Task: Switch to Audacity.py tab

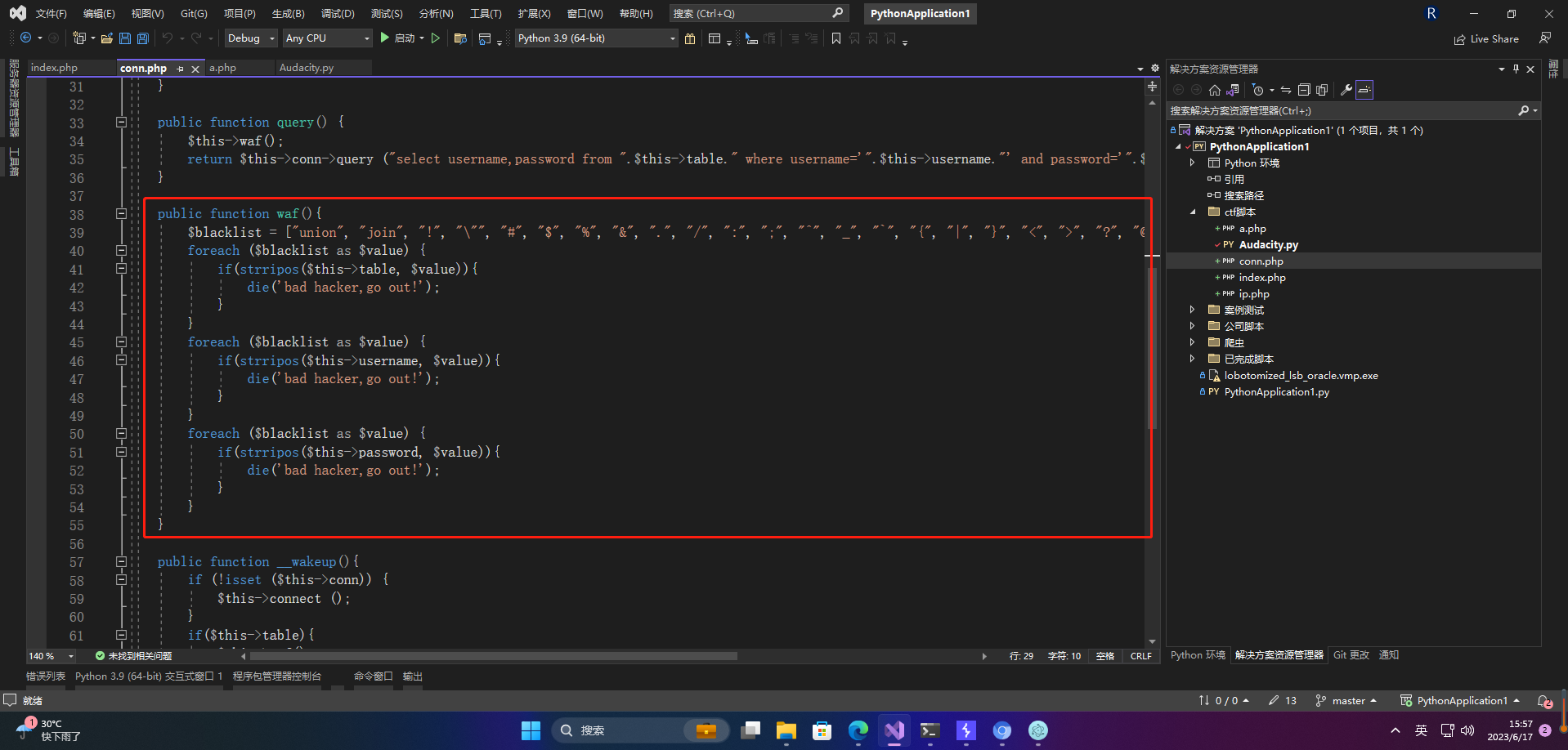Action: click(307, 68)
